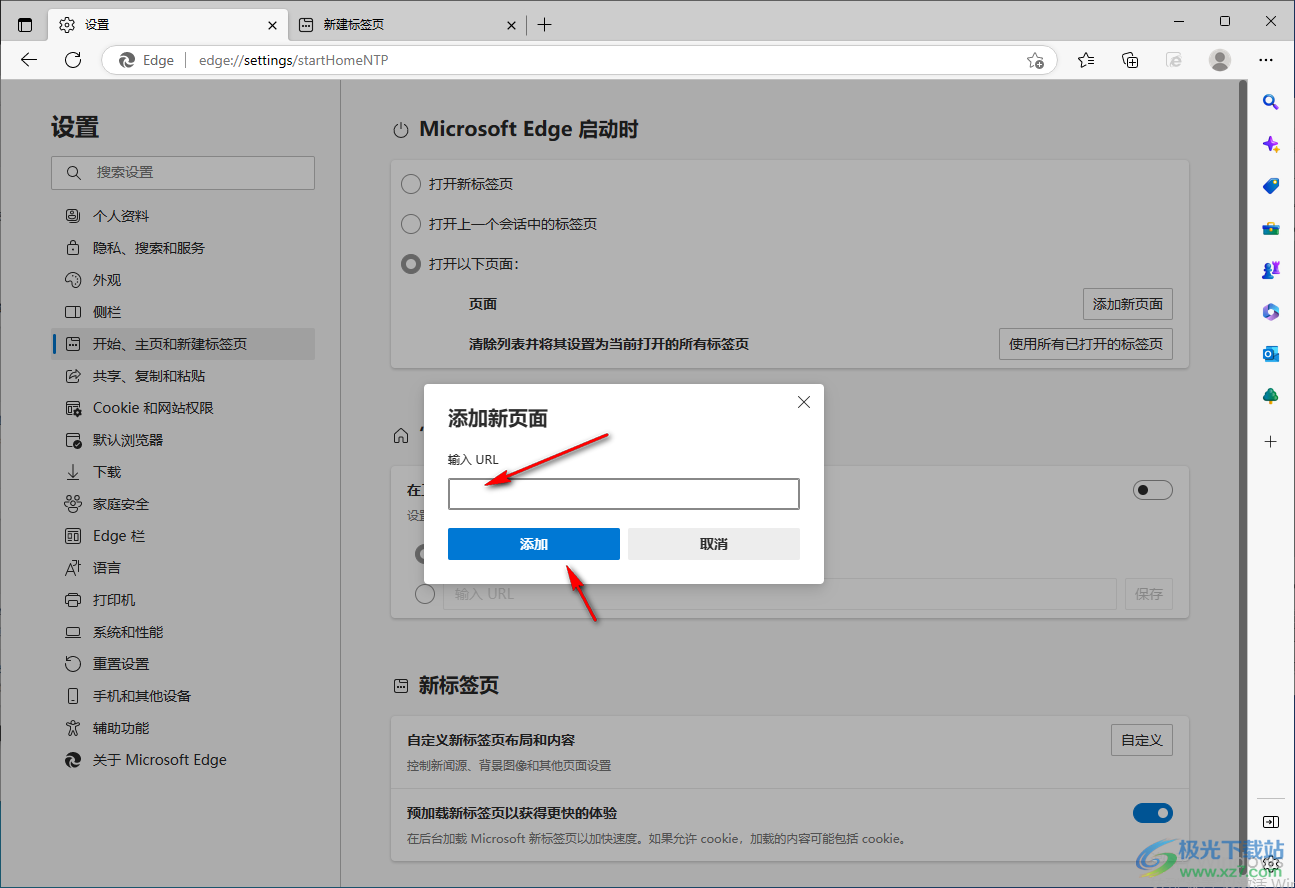This screenshot has width=1295, height=888.
Task: Open sidebar Search icon
Action: click(x=1271, y=101)
